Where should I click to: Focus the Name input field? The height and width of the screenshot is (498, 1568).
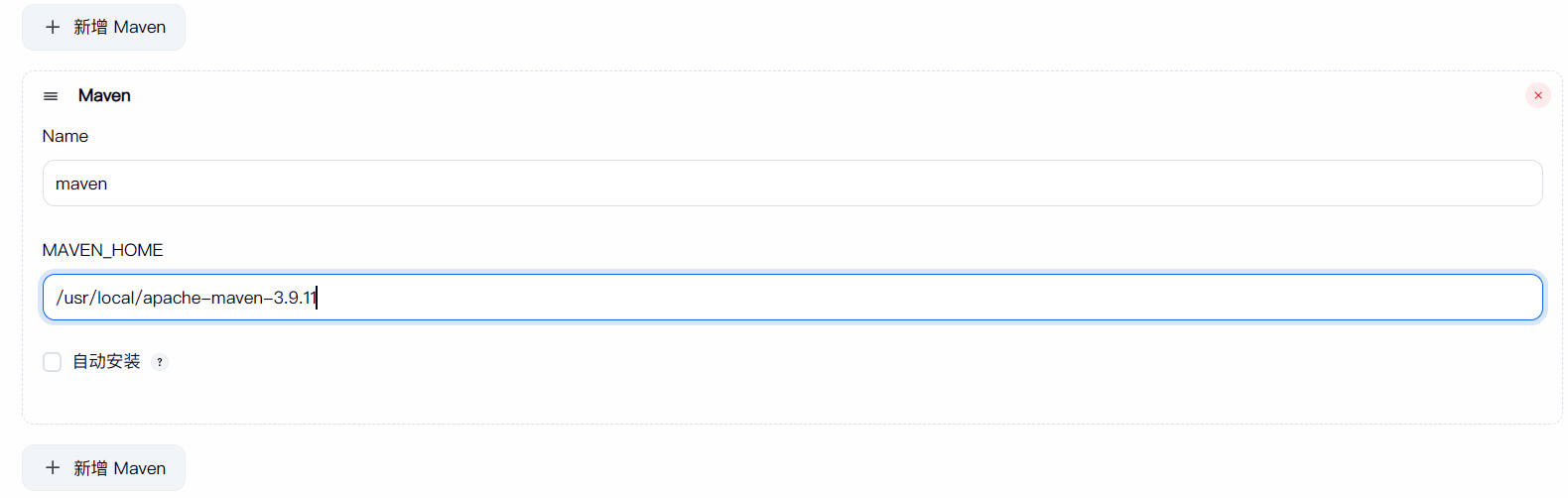click(792, 184)
